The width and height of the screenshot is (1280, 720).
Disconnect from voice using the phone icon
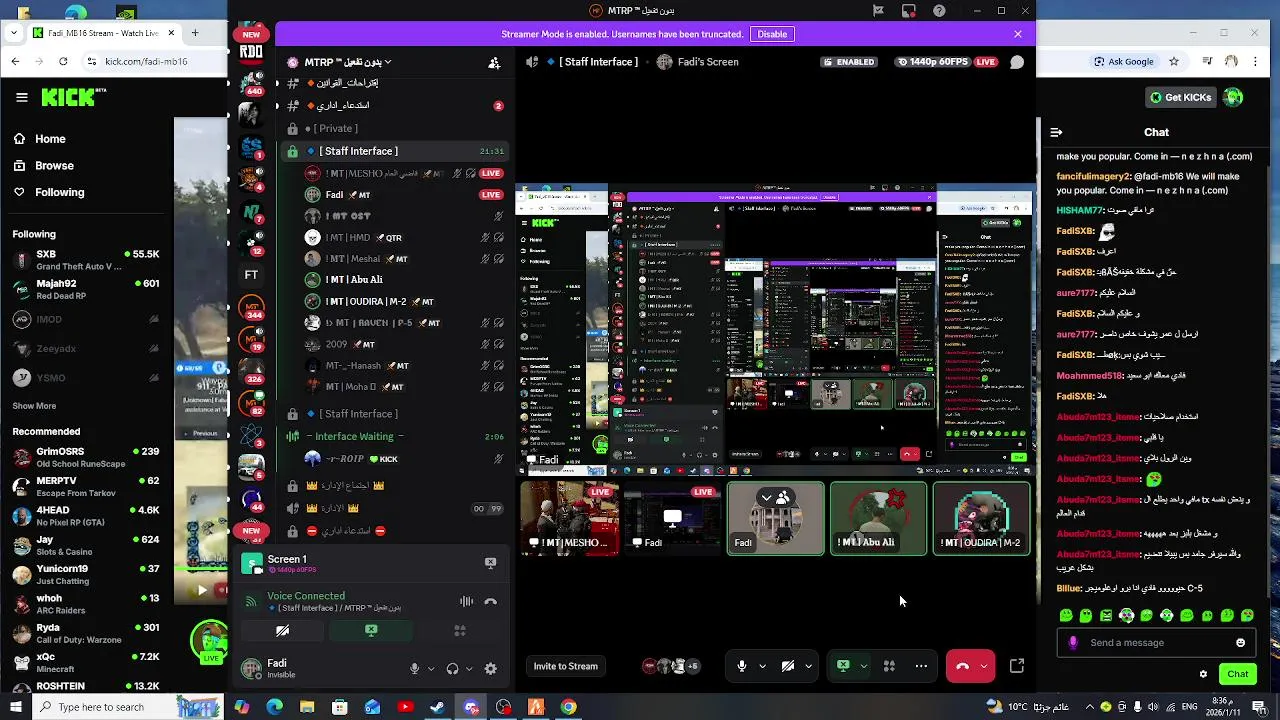[490, 601]
